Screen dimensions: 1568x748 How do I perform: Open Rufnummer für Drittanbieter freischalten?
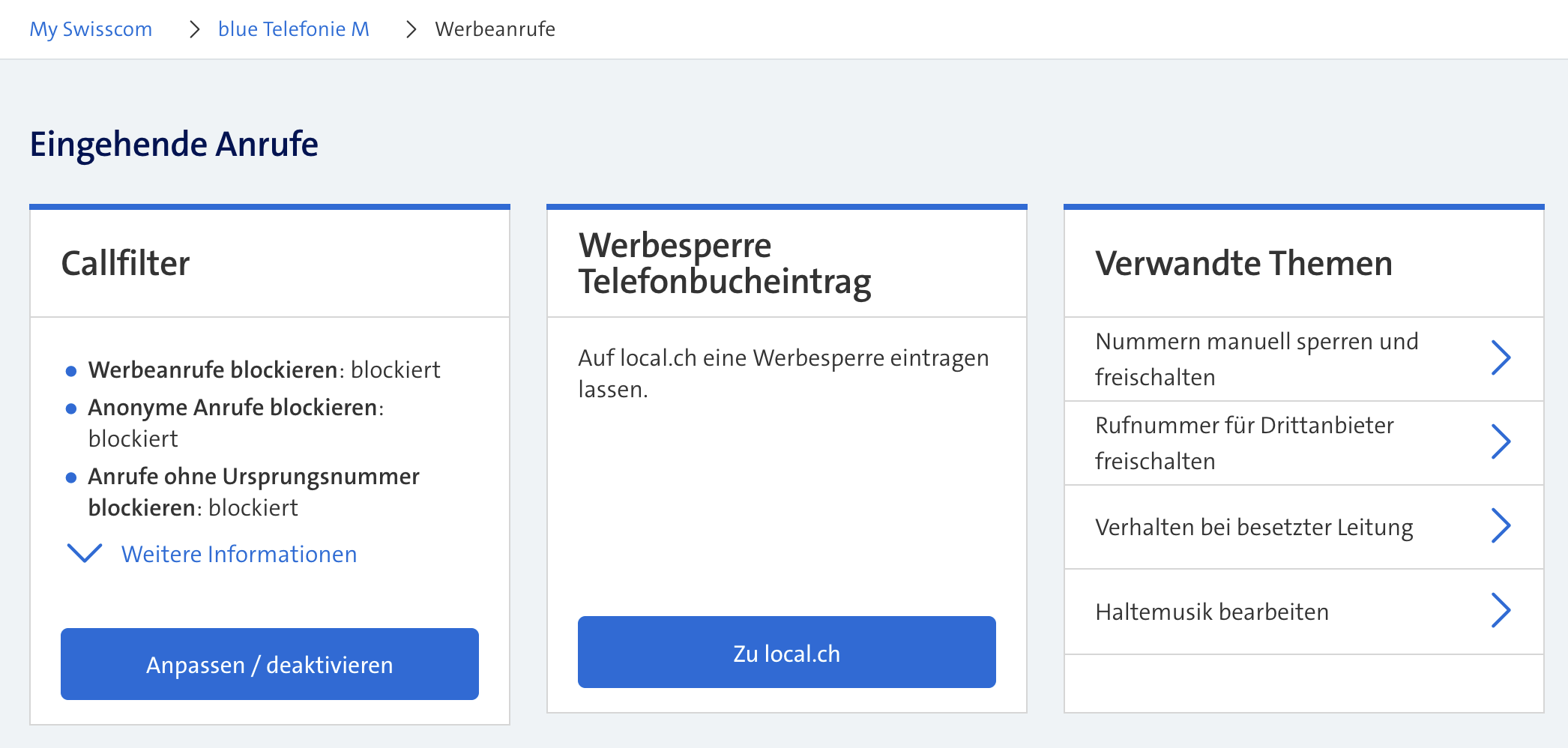point(1244,443)
